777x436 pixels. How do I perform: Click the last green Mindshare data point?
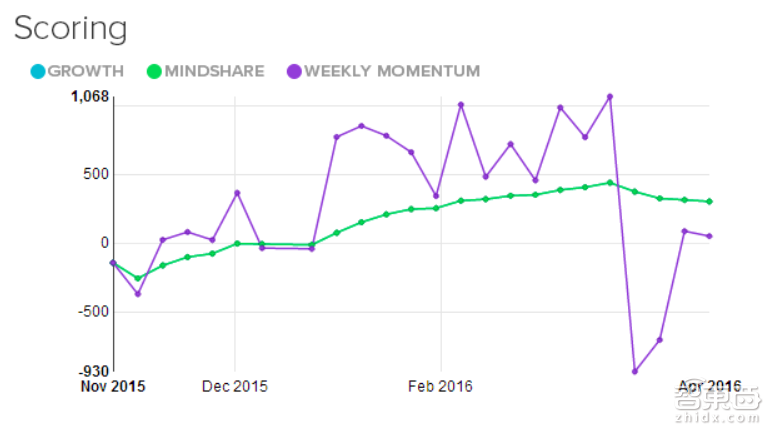point(710,201)
